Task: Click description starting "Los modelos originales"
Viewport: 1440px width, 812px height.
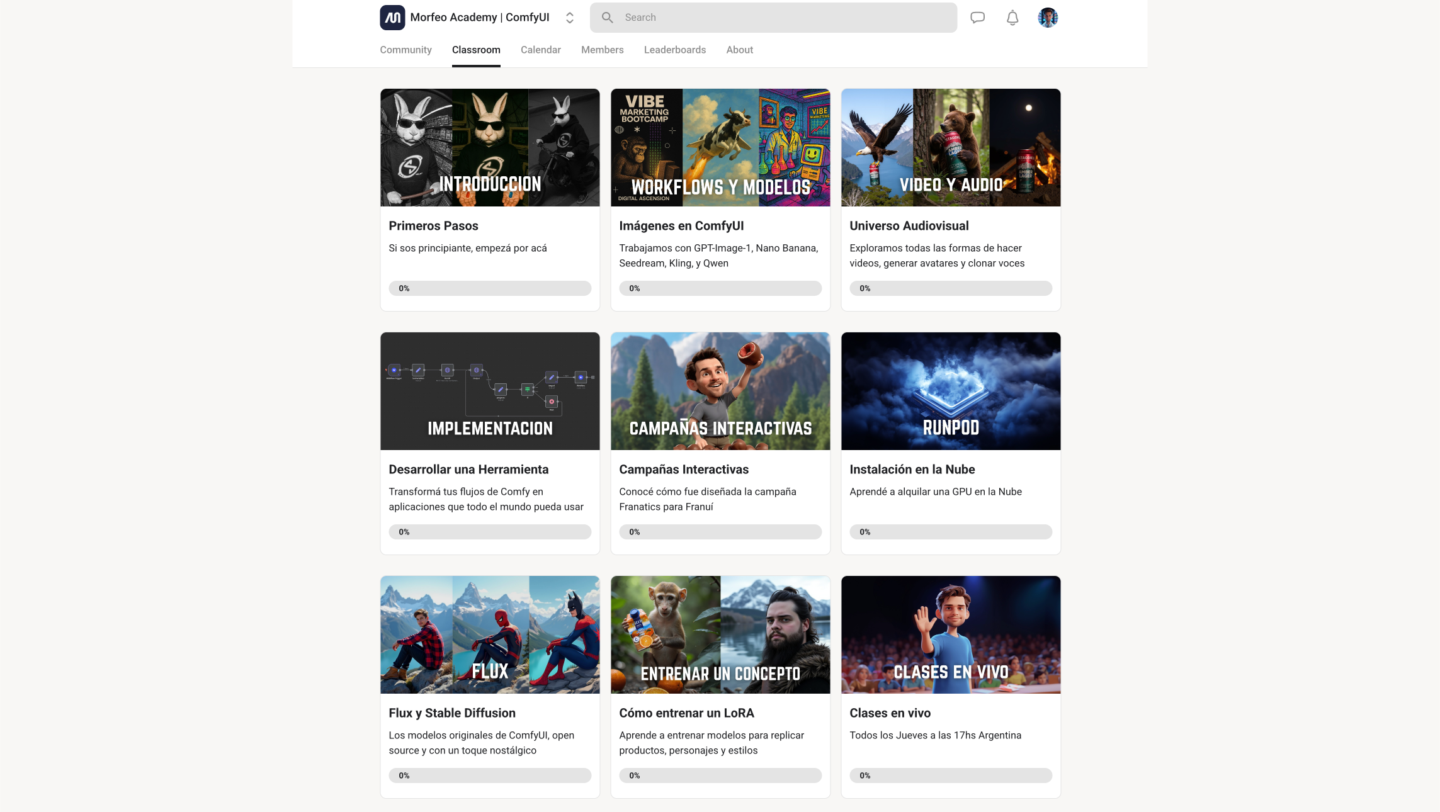Action: (482, 743)
